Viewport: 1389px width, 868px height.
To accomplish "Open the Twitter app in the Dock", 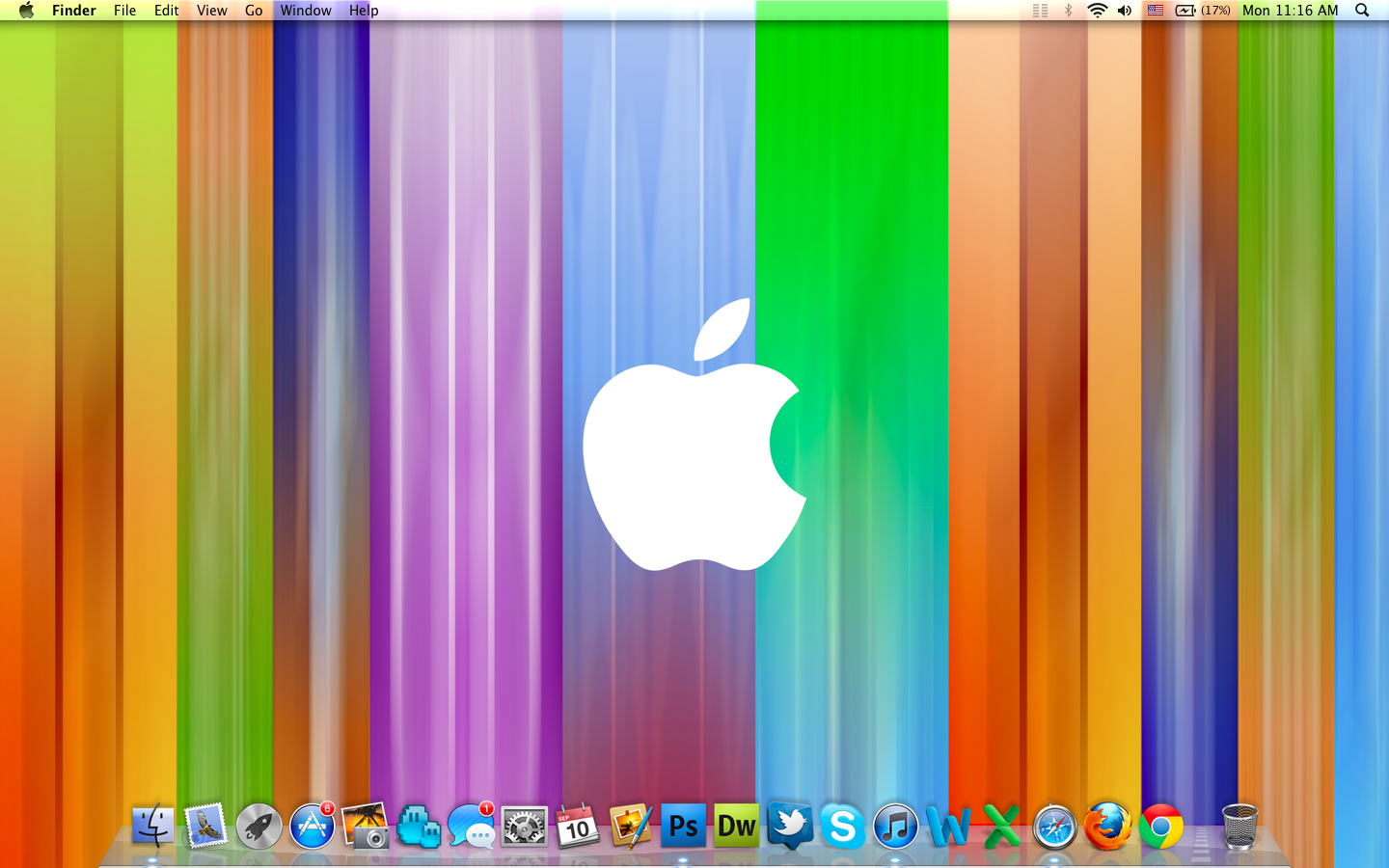I will point(789,827).
